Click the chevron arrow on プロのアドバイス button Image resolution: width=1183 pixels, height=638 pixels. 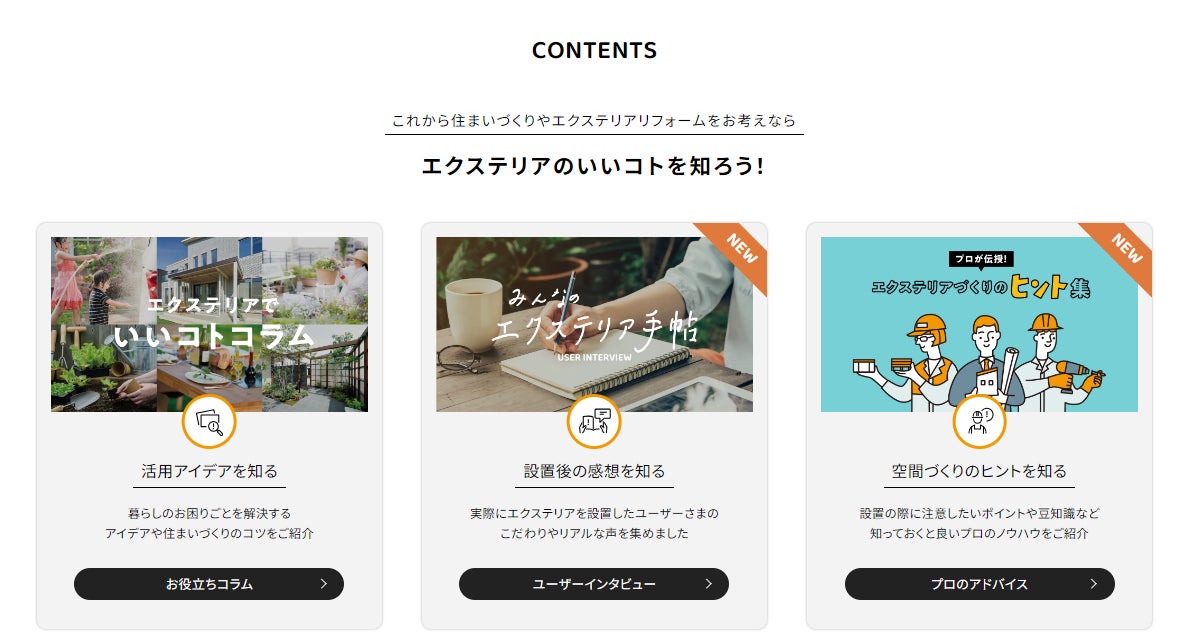[1094, 584]
